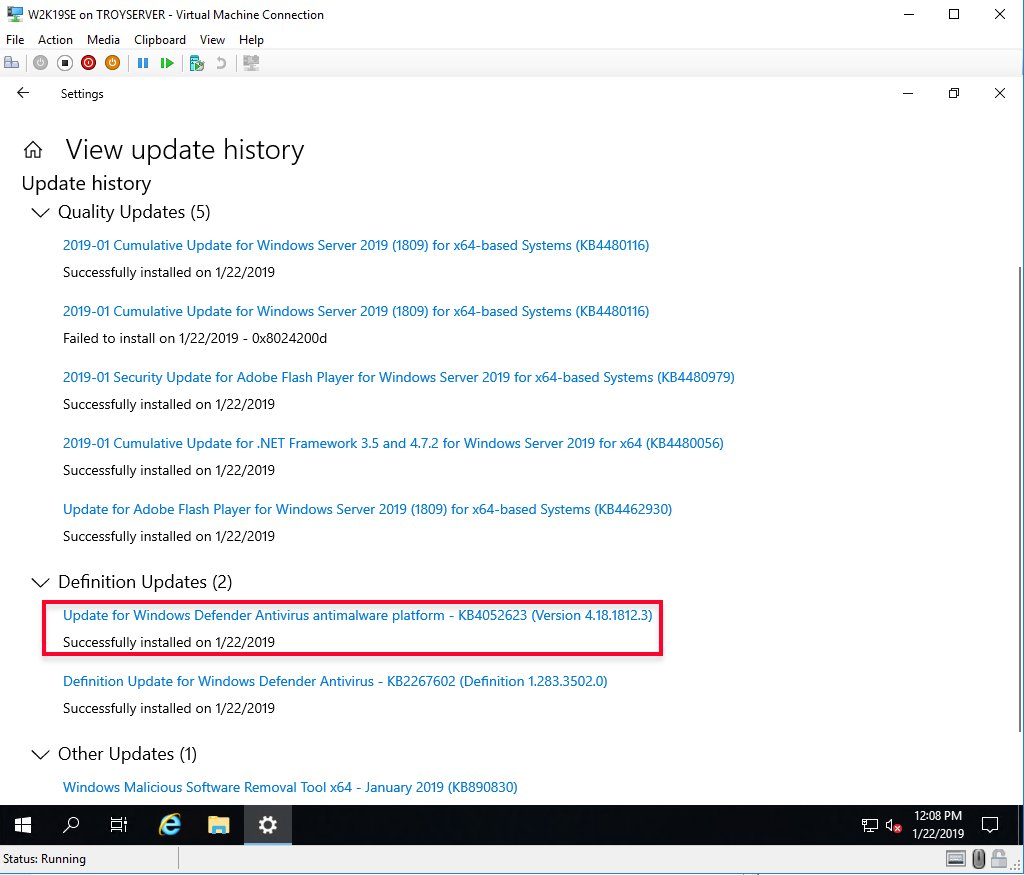Viewport: 1024px width, 875px height.
Task: Open the Action menu
Action: 56,40
